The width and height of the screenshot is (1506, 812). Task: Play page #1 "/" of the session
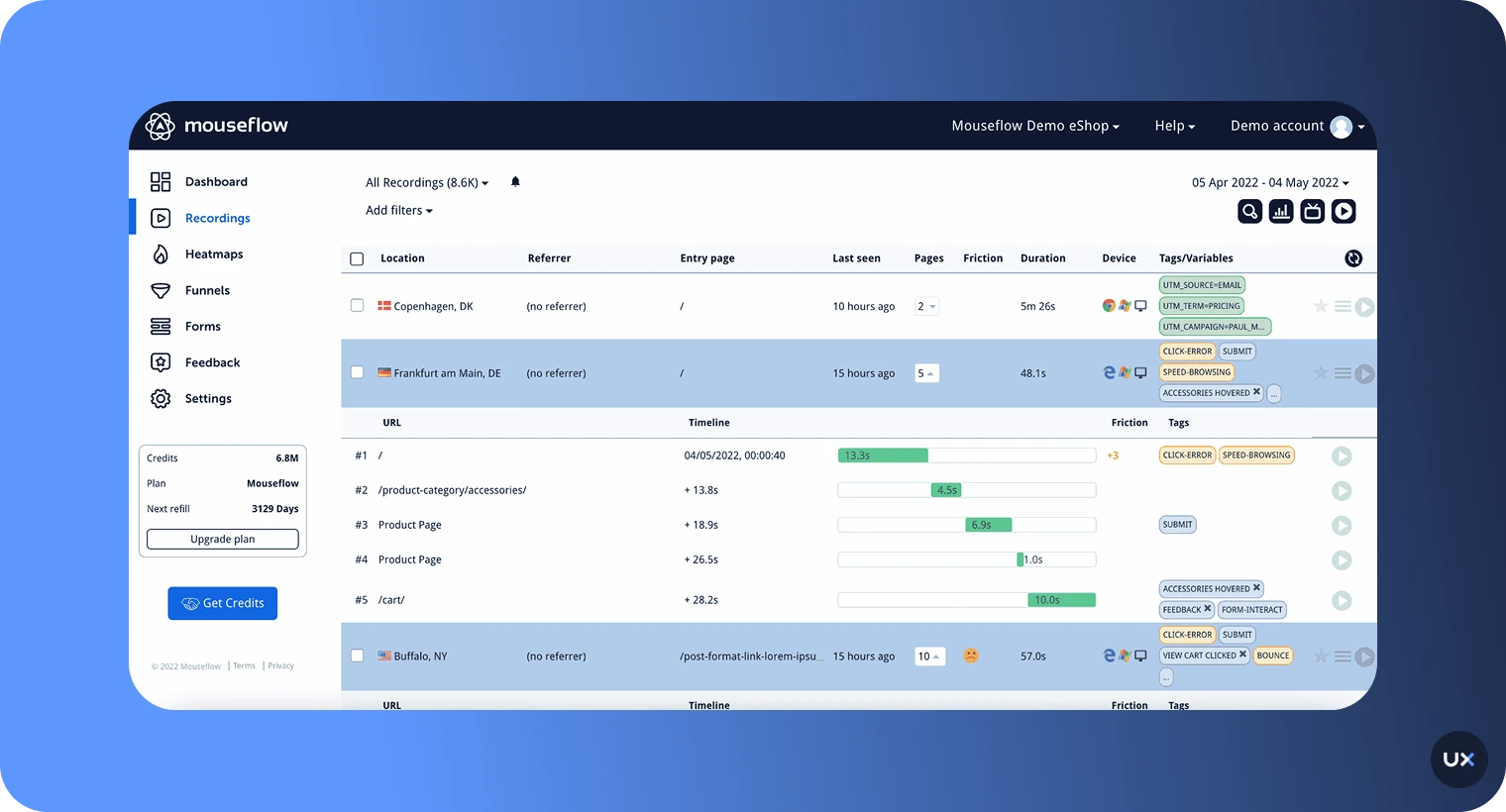click(1342, 457)
